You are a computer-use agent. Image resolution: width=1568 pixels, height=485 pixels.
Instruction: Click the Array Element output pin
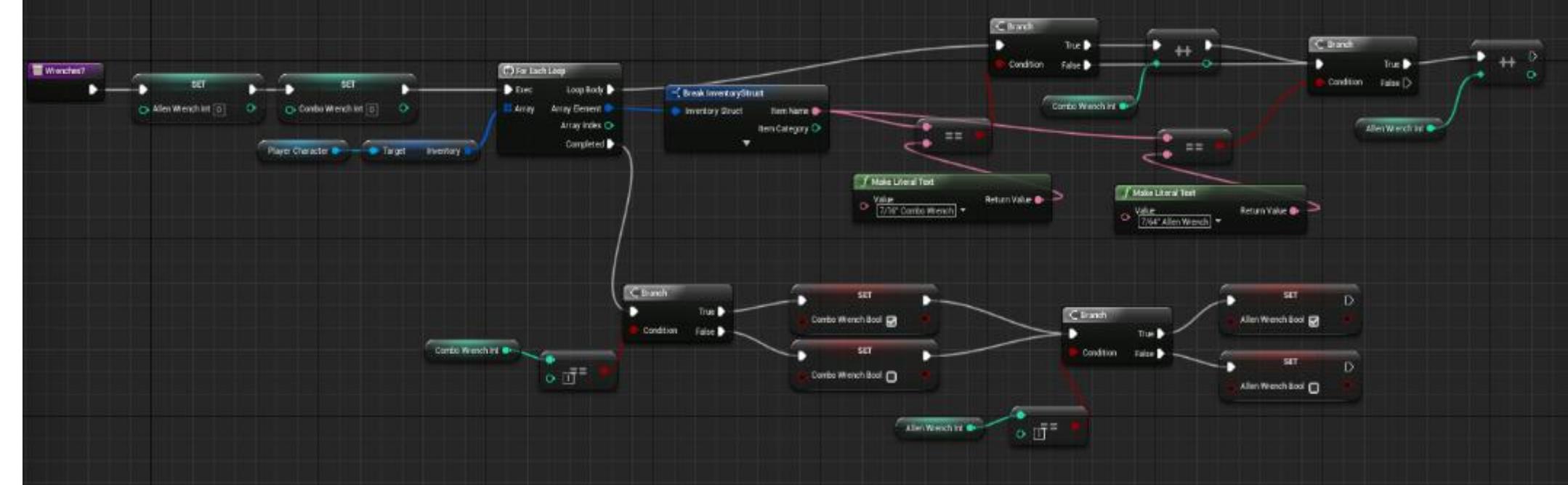click(x=608, y=108)
